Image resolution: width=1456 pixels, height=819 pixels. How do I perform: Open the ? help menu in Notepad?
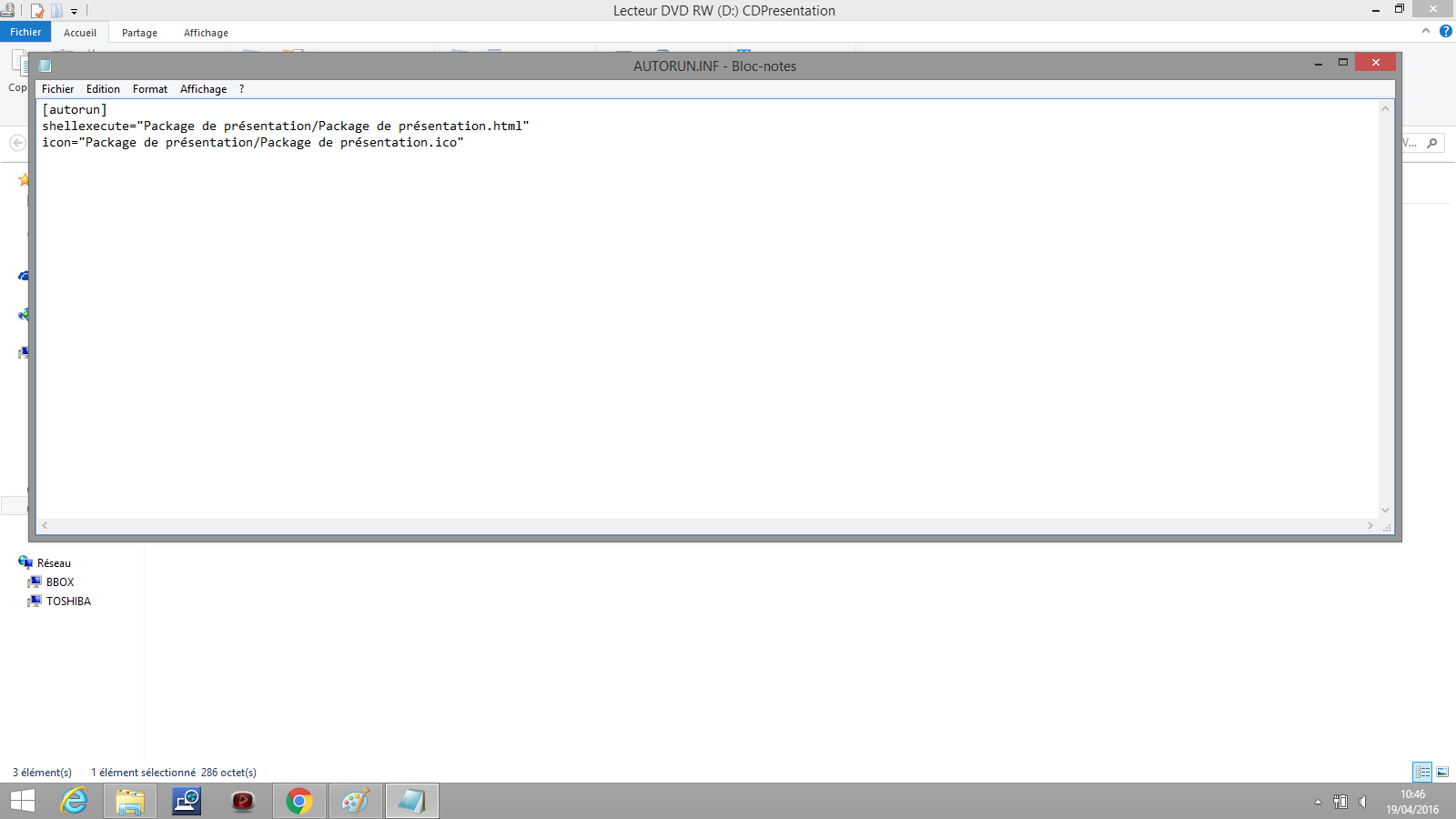coord(241,89)
